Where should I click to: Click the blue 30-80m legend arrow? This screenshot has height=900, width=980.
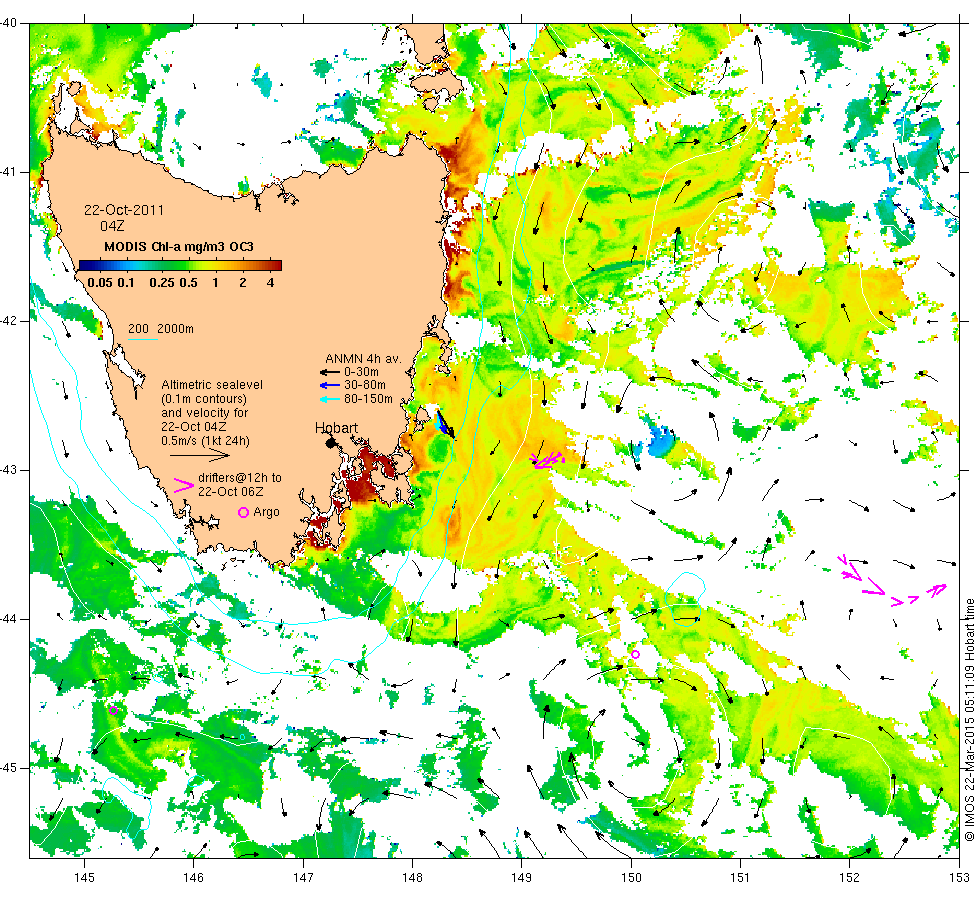[x=330, y=386]
